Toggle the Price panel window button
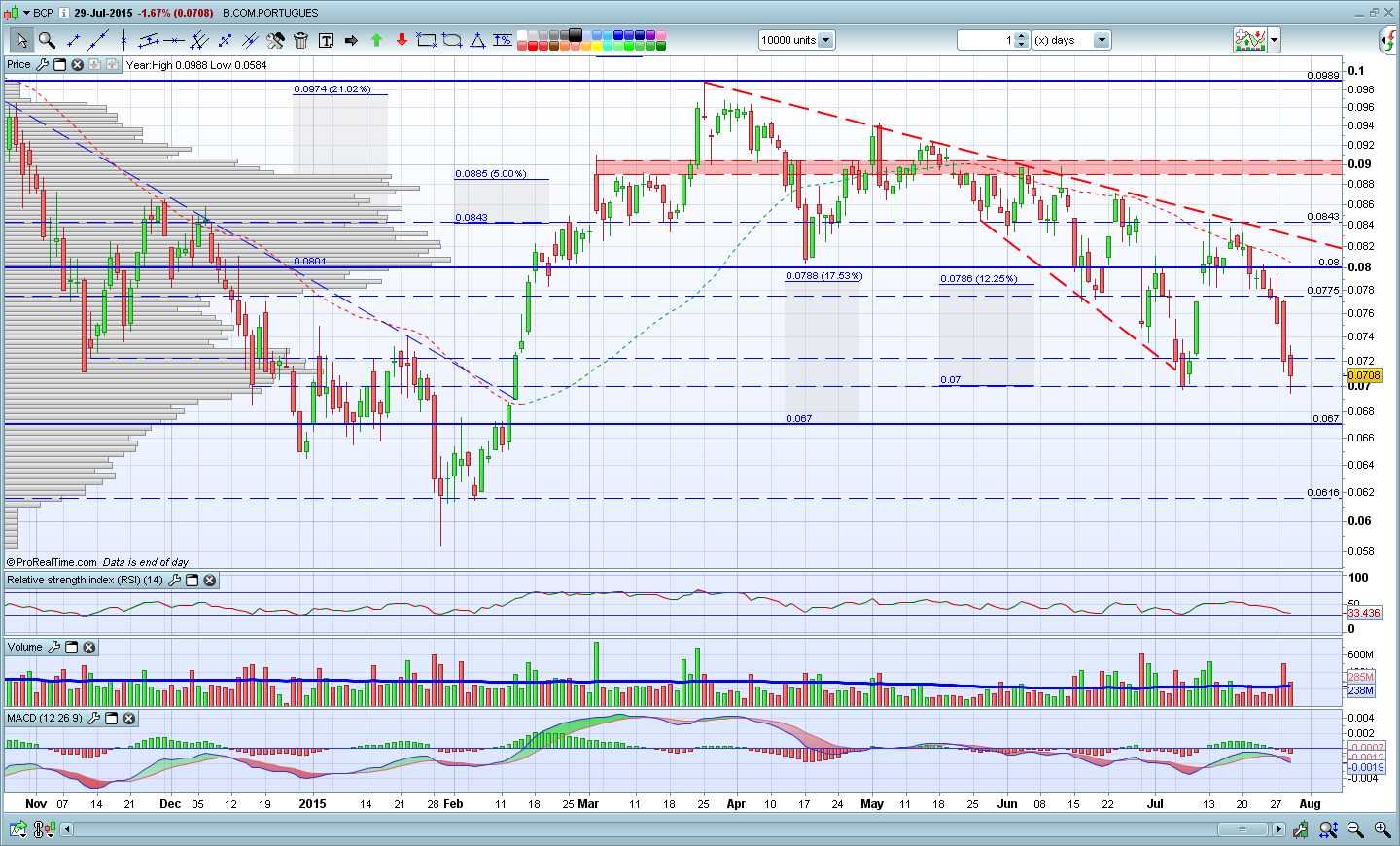Image resolution: width=1400 pixels, height=846 pixels. tap(59, 65)
